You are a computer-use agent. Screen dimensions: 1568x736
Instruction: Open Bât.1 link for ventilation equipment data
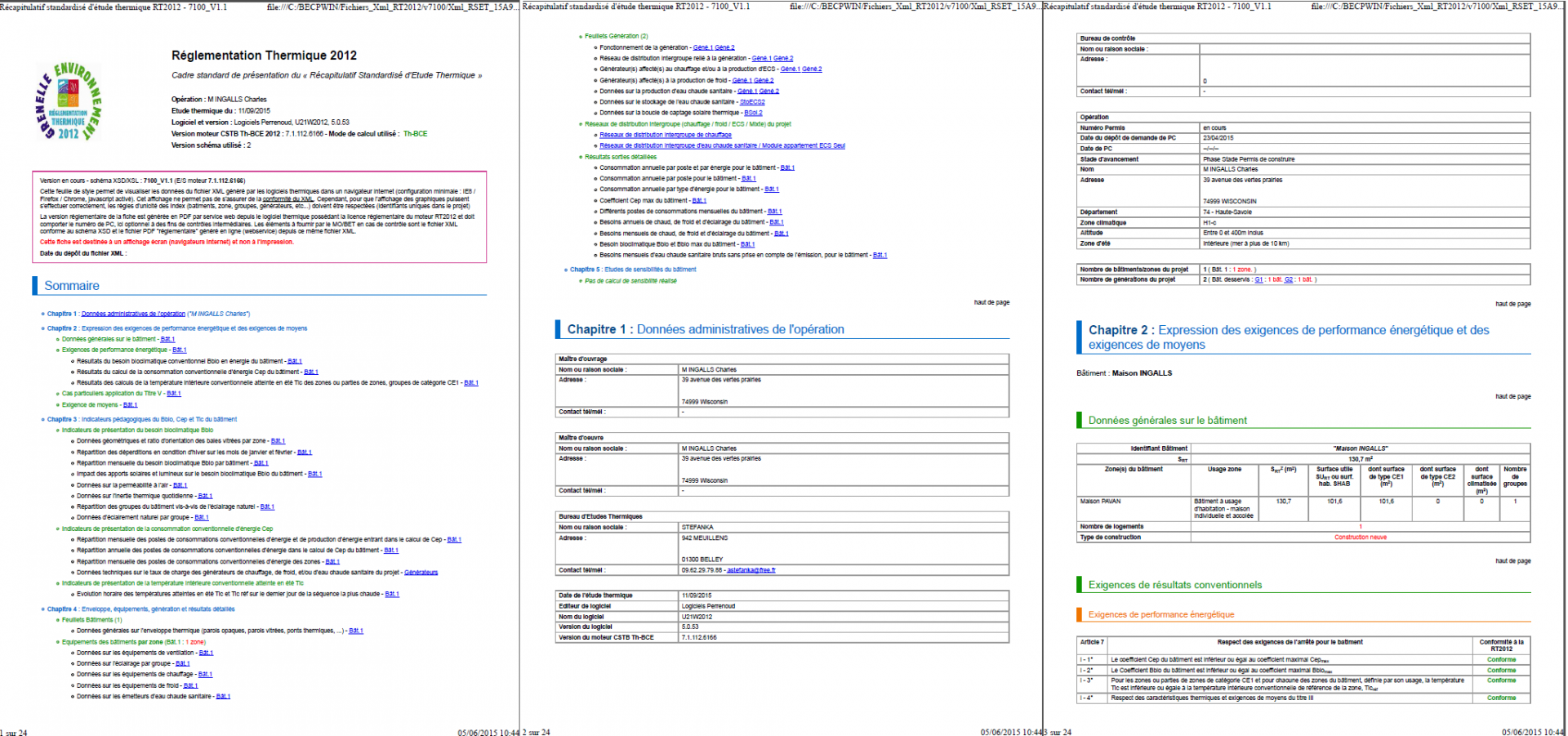click(x=206, y=653)
